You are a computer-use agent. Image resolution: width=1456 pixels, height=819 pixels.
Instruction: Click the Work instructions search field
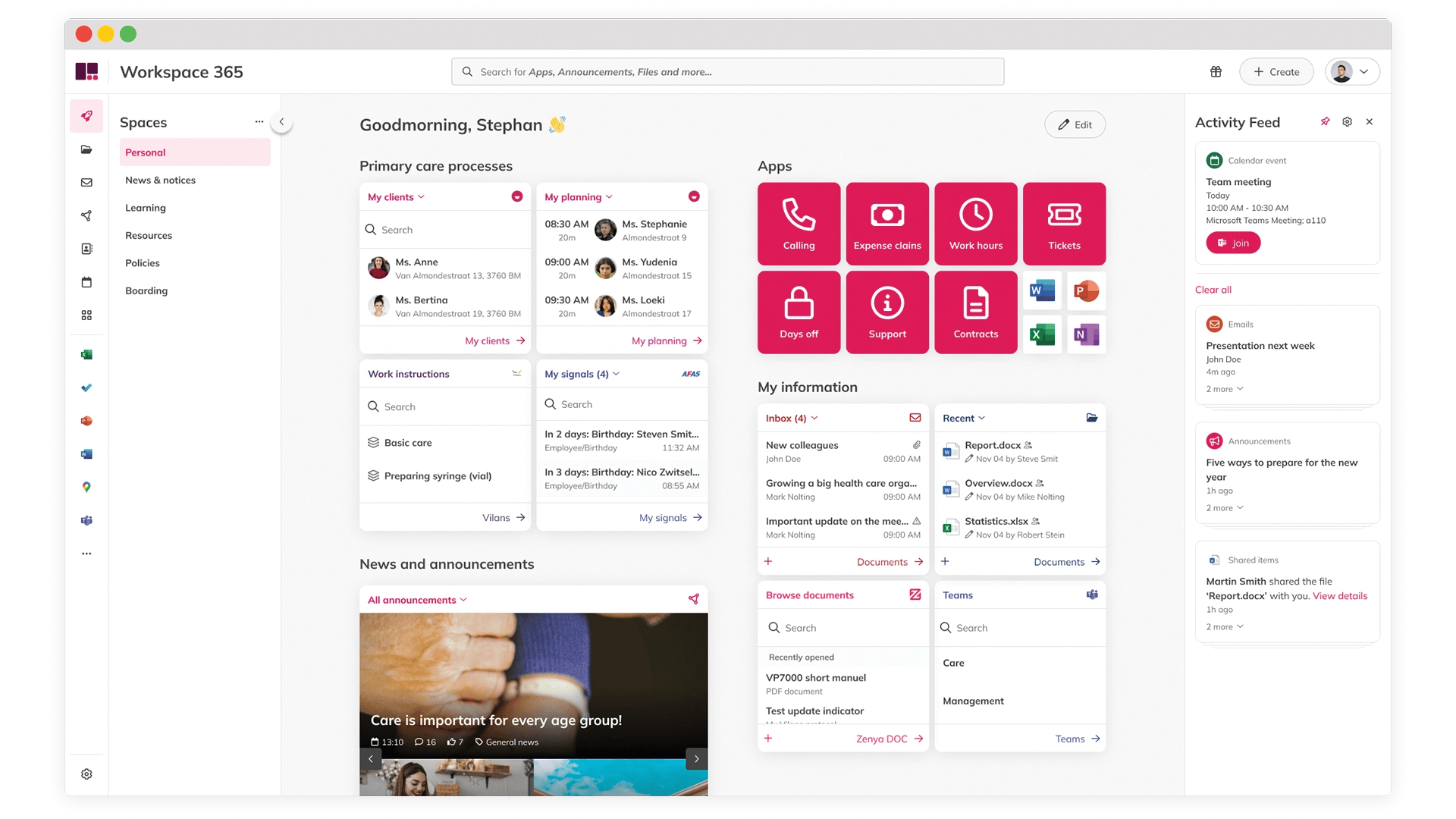point(445,406)
